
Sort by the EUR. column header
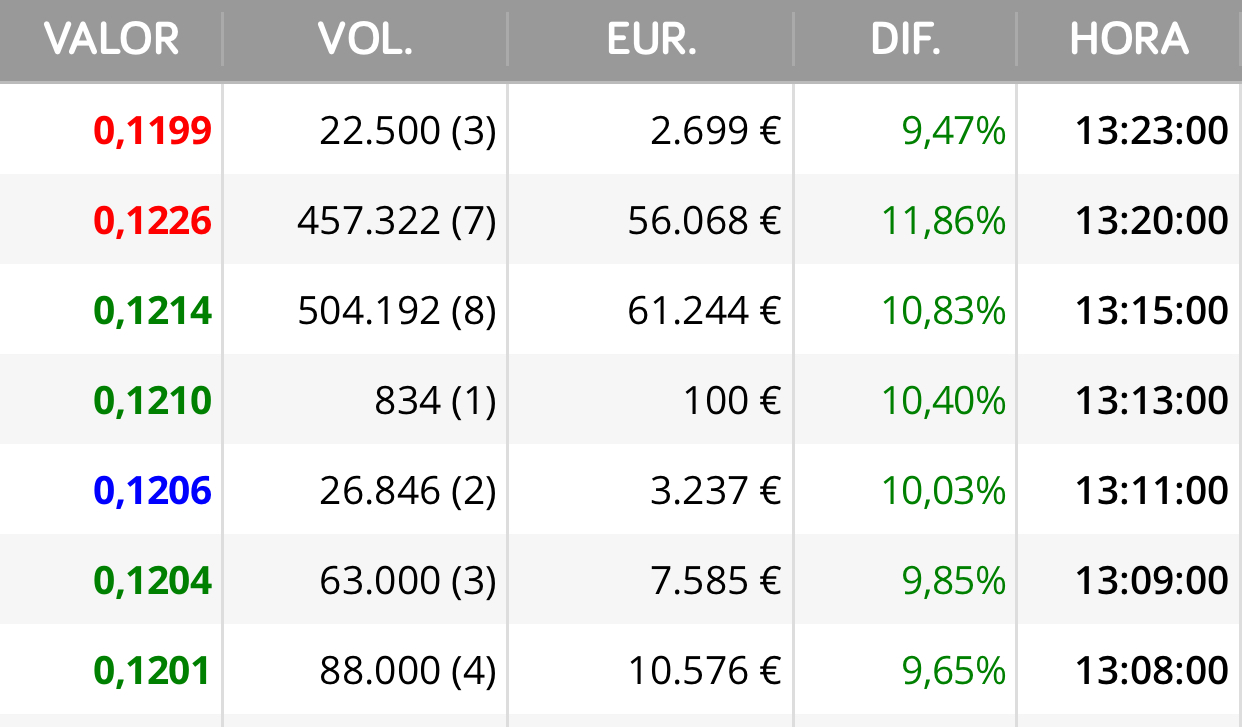click(x=651, y=40)
